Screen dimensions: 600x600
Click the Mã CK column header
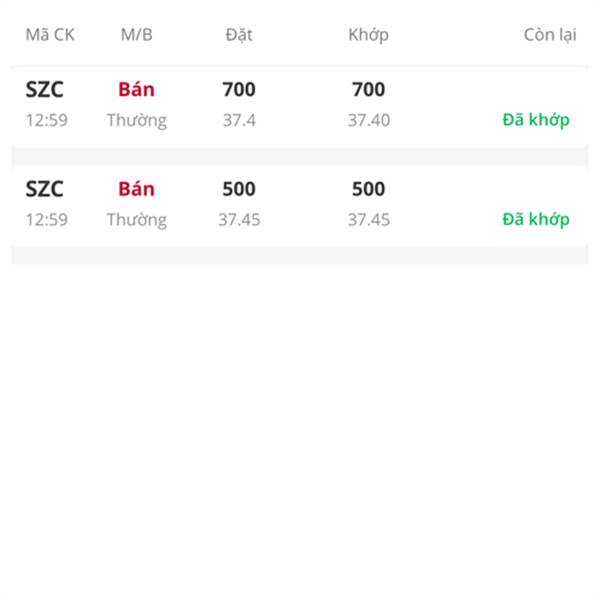[50, 35]
